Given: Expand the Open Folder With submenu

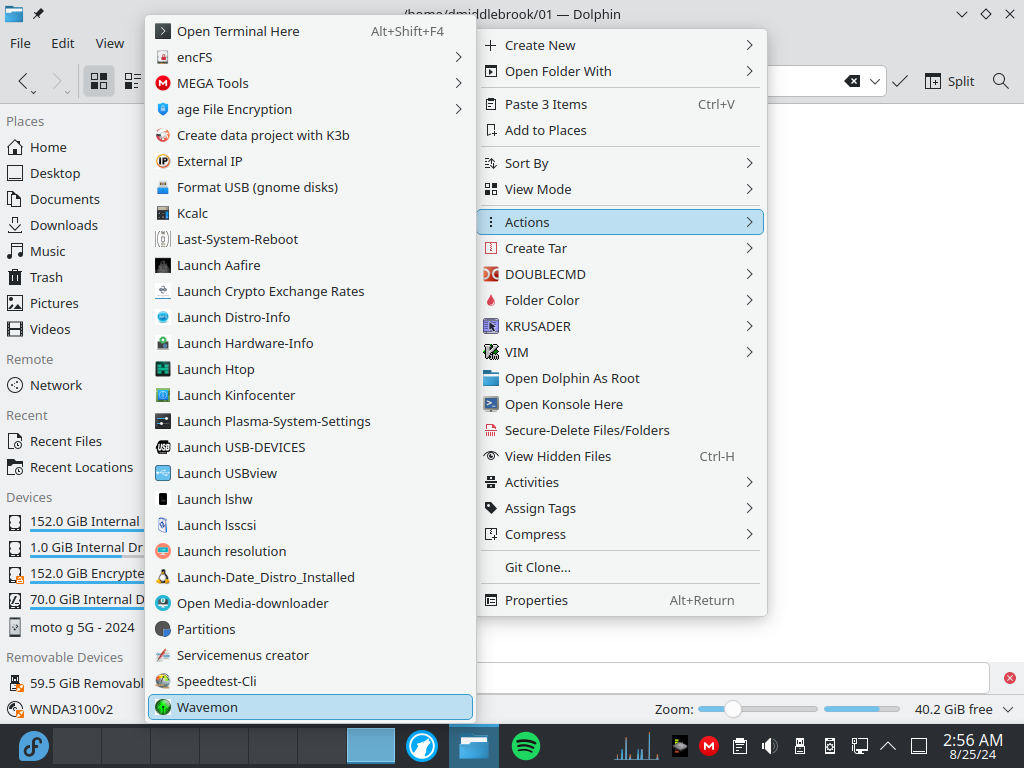Looking at the screenshot, I should pyautogui.click(x=620, y=71).
